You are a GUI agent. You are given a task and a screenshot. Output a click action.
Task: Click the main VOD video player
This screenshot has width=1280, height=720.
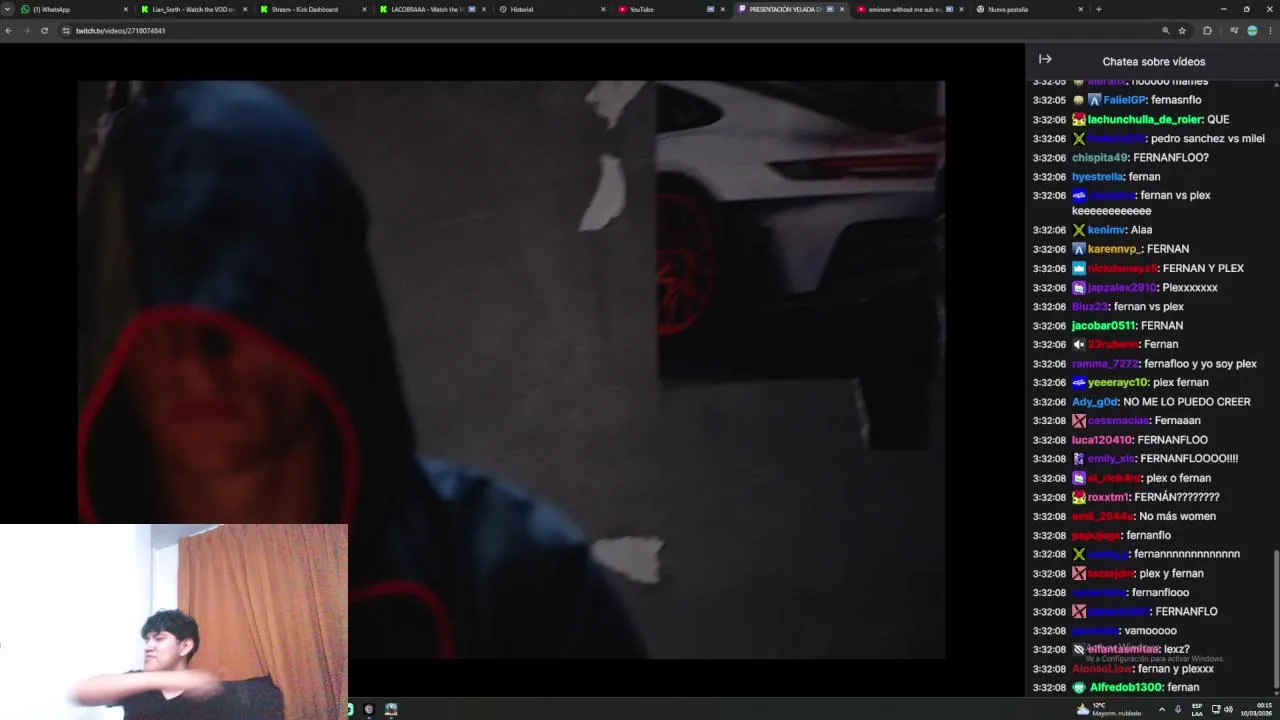(x=511, y=370)
